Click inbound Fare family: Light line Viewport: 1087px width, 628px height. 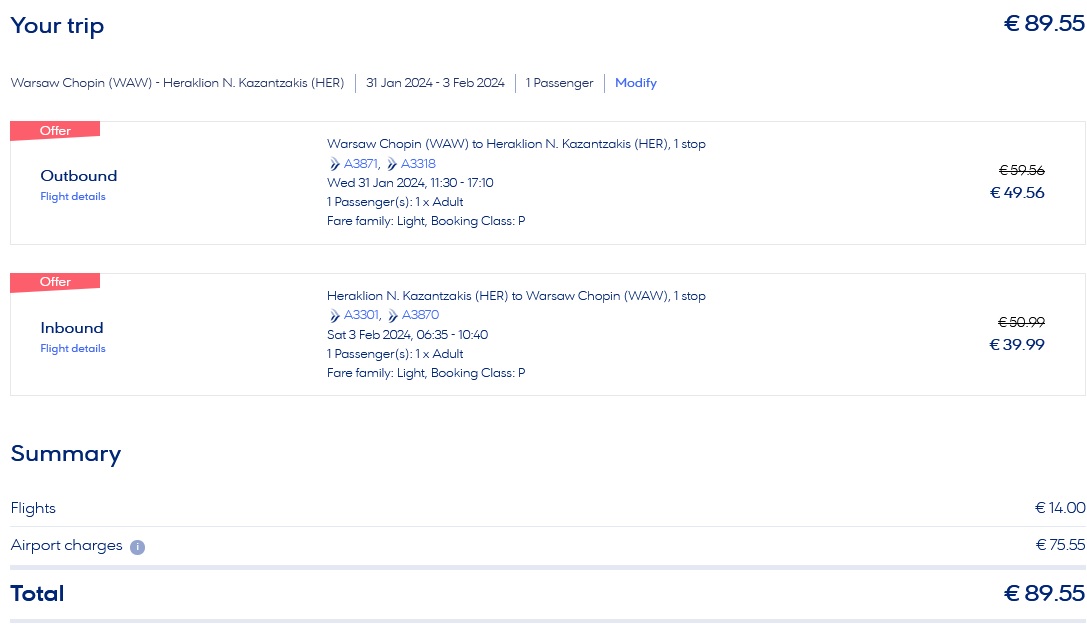(x=426, y=373)
